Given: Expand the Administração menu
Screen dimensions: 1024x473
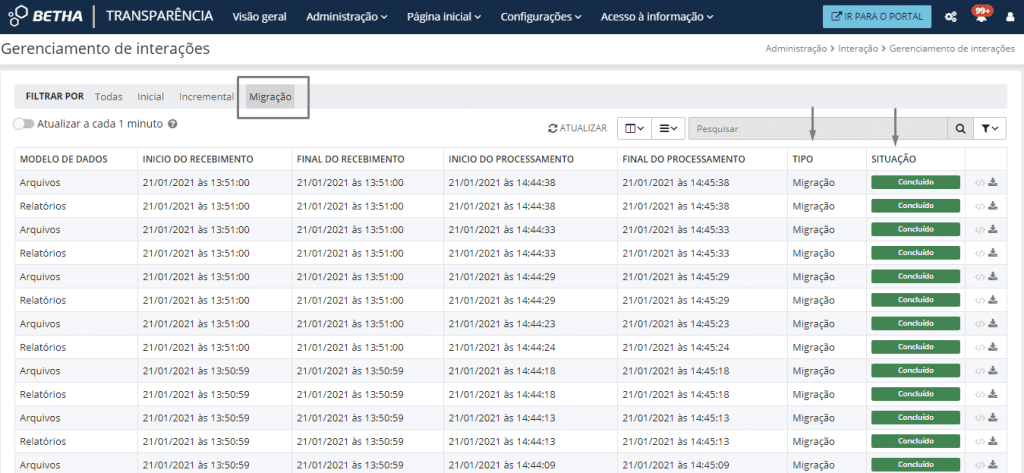Looking at the screenshot, I should pyautogui.click(x=347, y=17).
